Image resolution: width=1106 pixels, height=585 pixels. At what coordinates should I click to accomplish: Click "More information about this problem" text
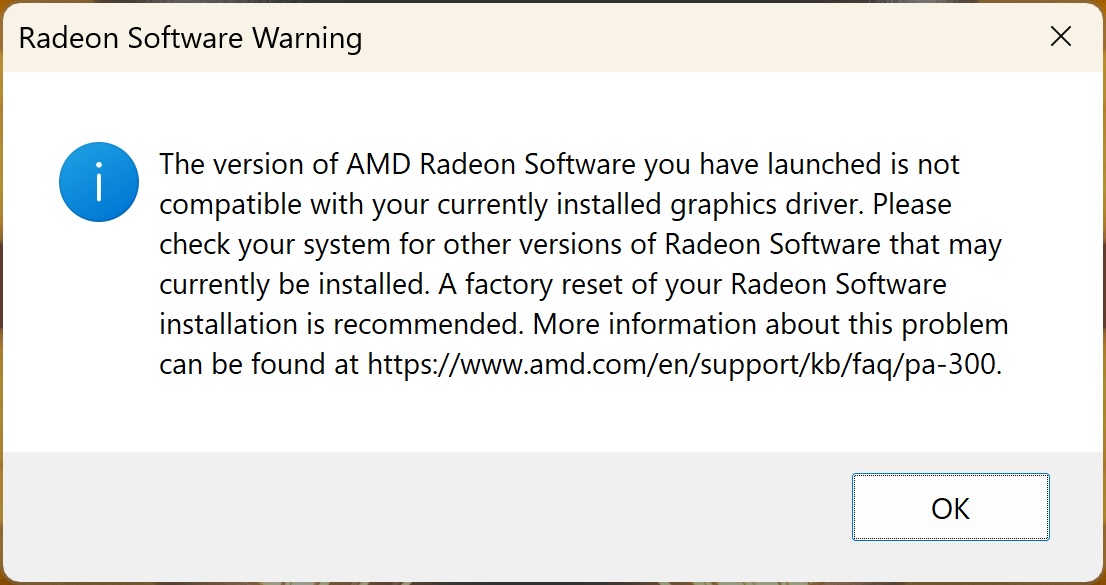(x=770, y=325)
